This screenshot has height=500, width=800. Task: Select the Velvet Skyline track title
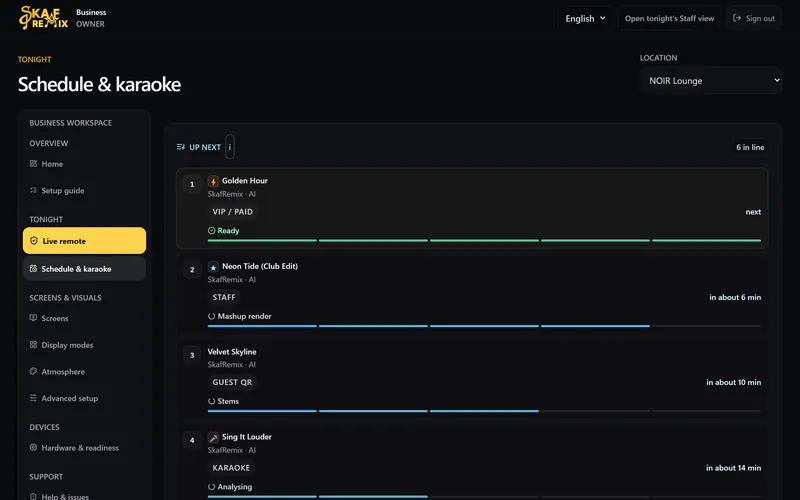(232, 352)
